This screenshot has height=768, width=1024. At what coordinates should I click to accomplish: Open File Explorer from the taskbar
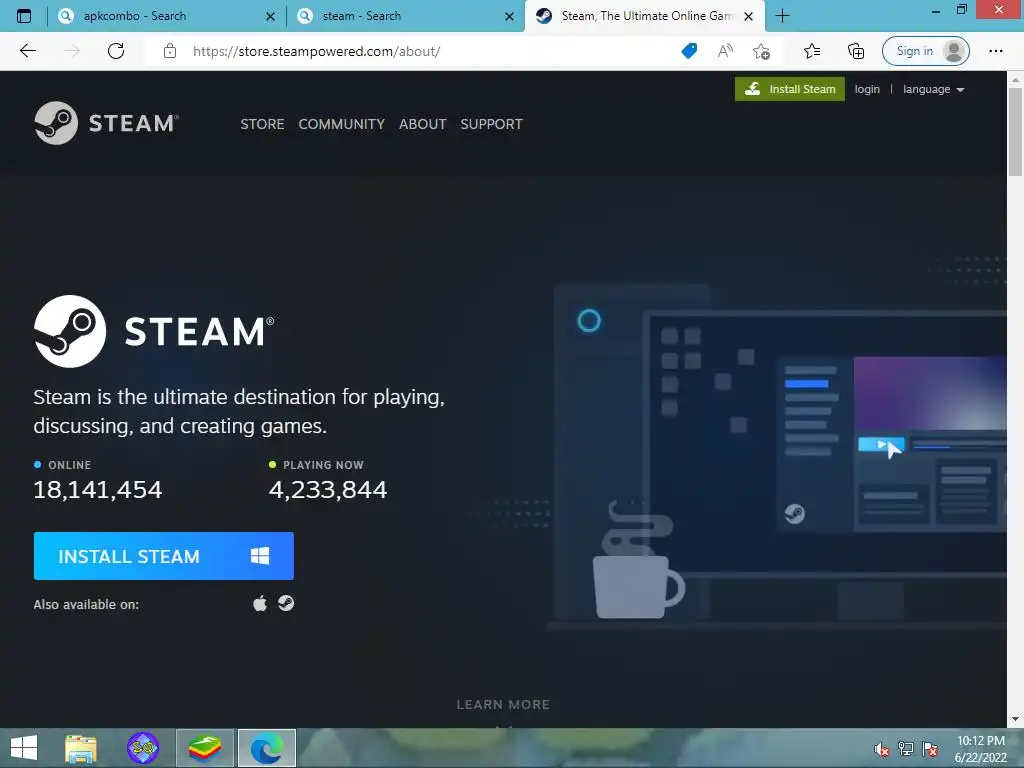click(81, 748)
